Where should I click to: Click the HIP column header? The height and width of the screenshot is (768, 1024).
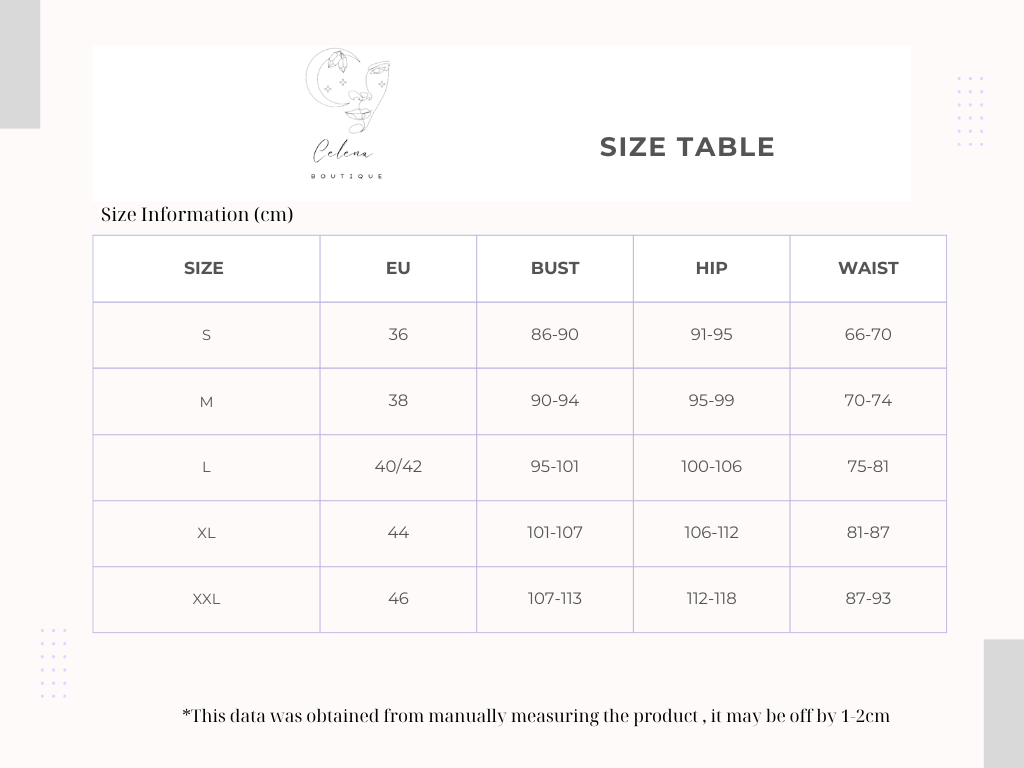pos(711,268)
